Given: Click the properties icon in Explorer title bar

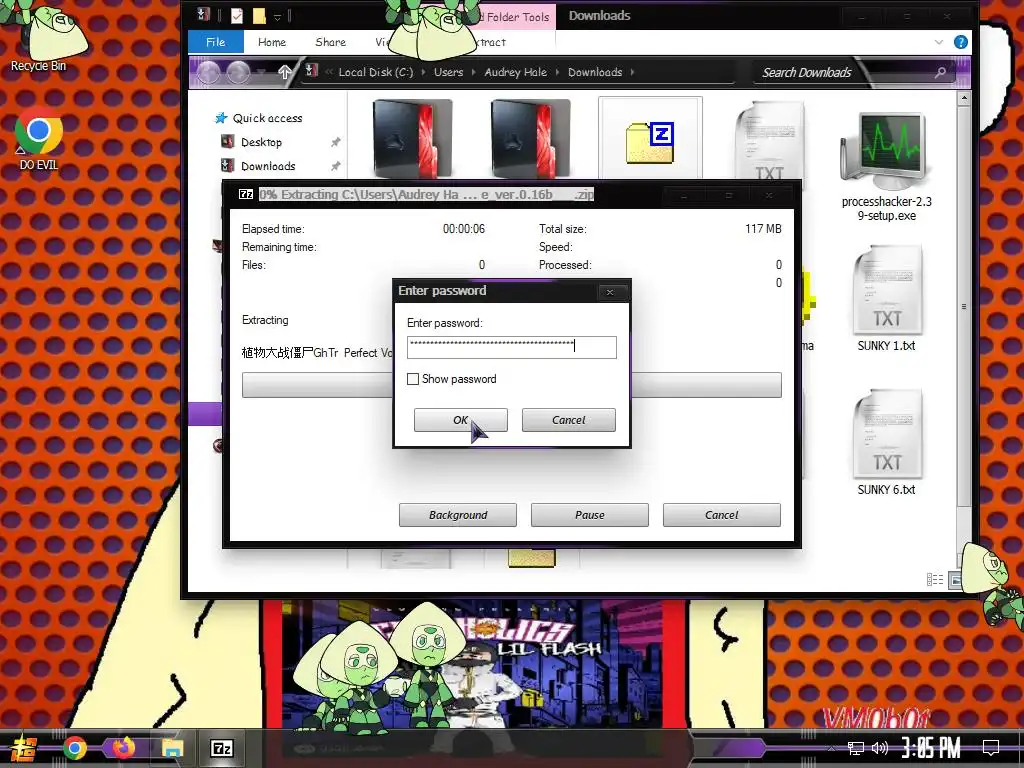Looking at the screenshot, I should point(236,16).
